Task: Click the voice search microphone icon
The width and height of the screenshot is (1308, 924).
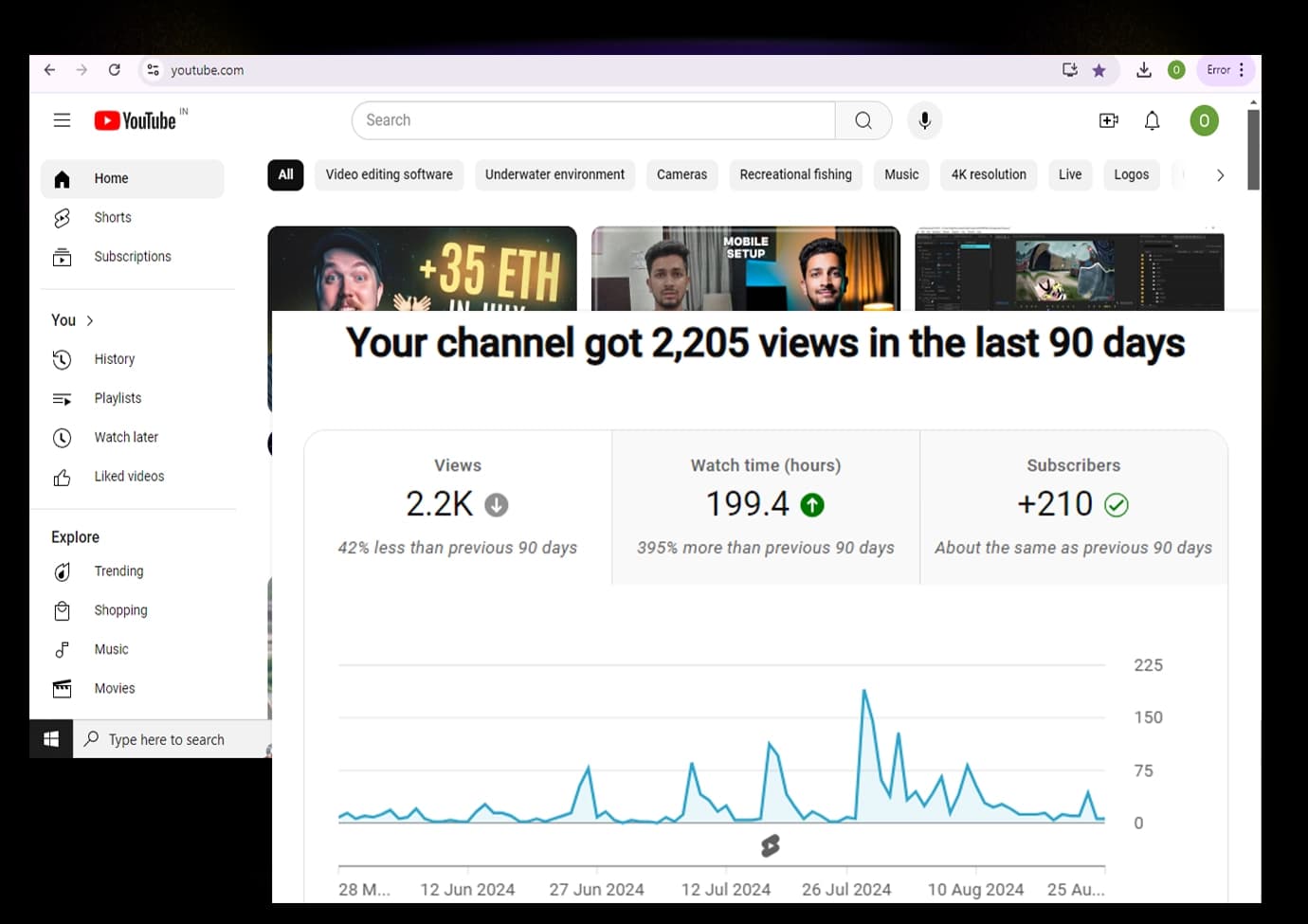Action: click(924, 120)
